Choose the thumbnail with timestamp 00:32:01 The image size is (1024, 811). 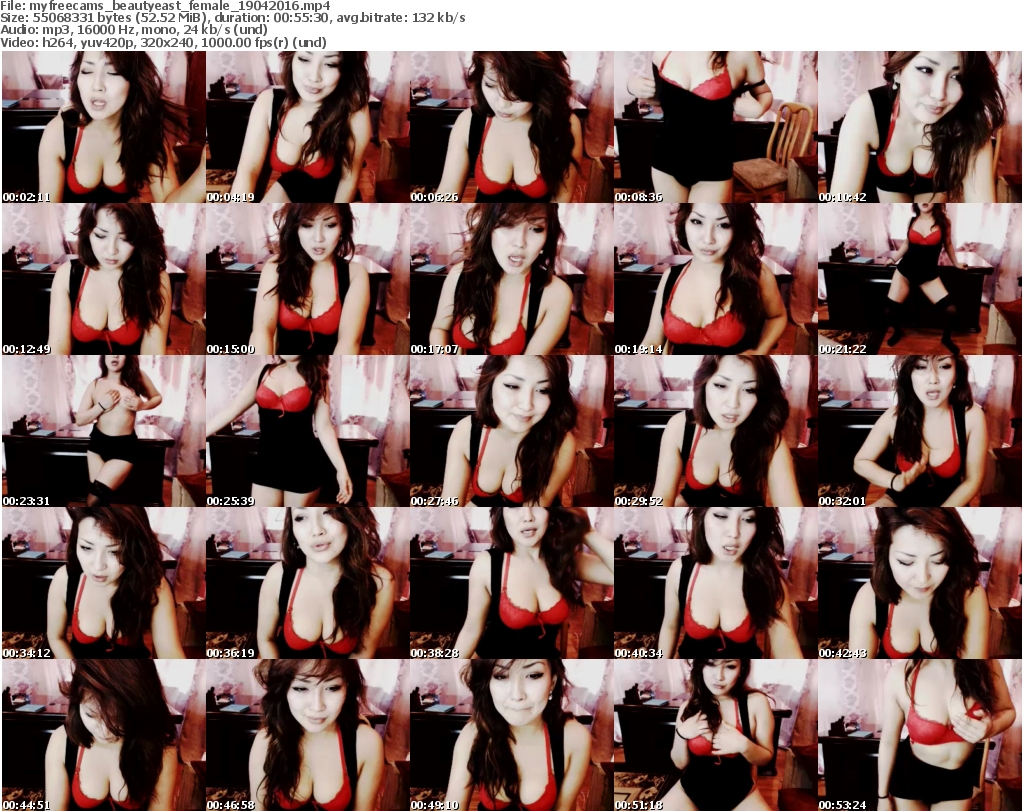920,431
